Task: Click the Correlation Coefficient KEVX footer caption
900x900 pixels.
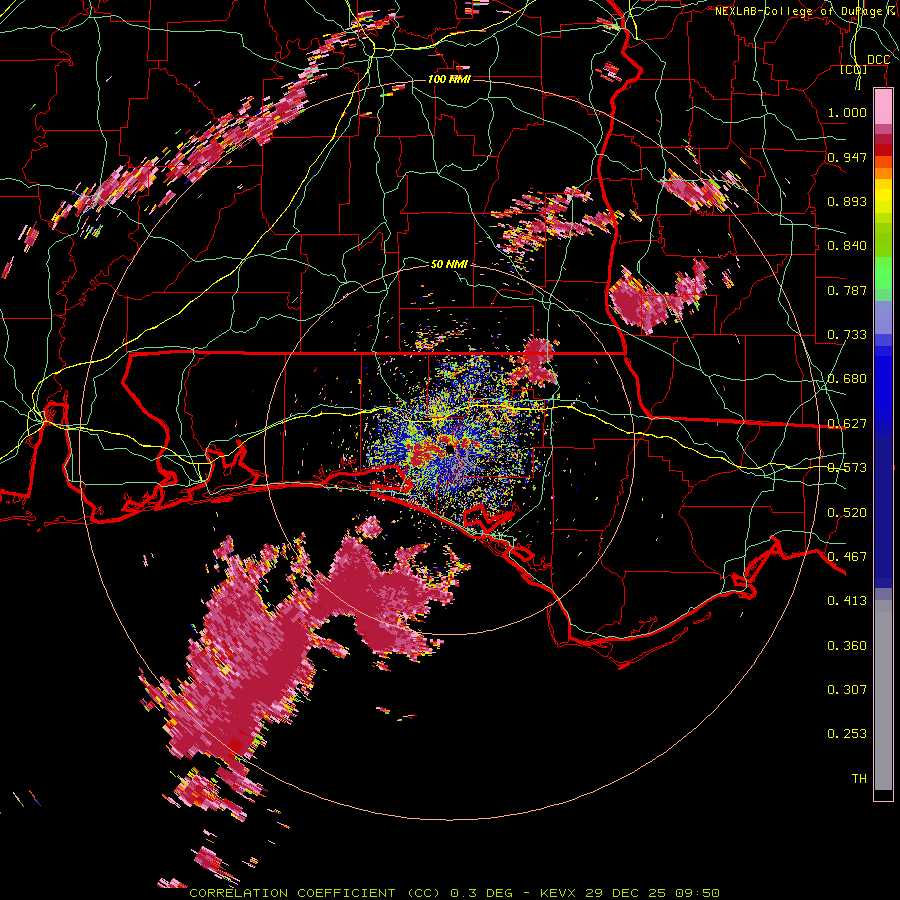Action: 454,893
